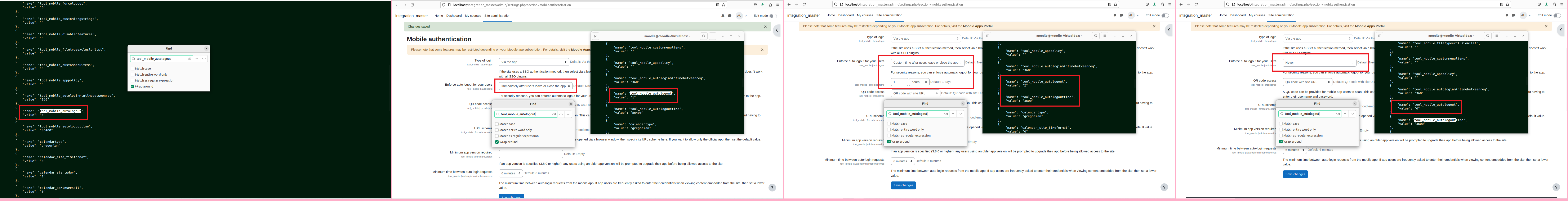Viewport: 1568px width, 201px height.
Task: Reload the page in the Custom time browser window
Action: [804, 5]
